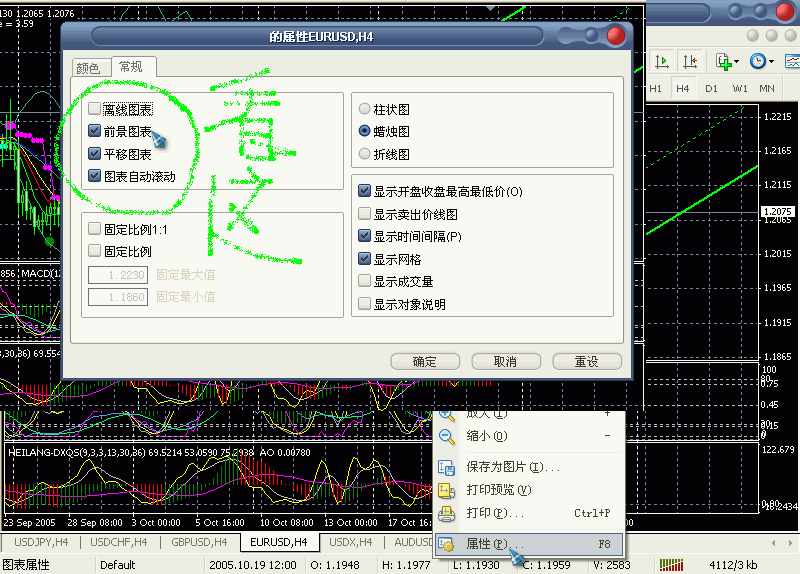Screen dimensions: 800x574
Task: Switch chart to MN timeframe
Action: coord(767,89)
